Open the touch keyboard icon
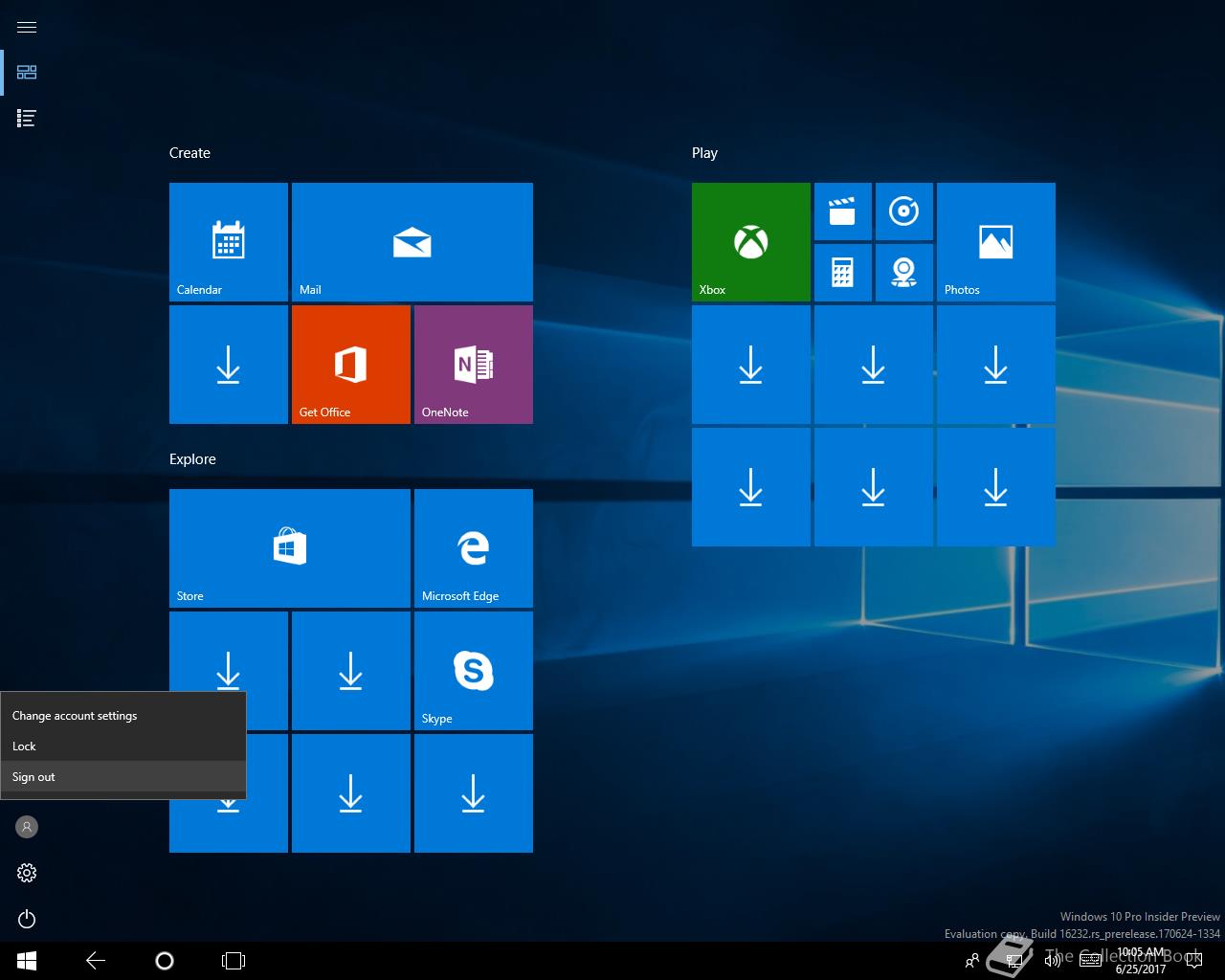Screen dimensions: 1225x980 1090,961
